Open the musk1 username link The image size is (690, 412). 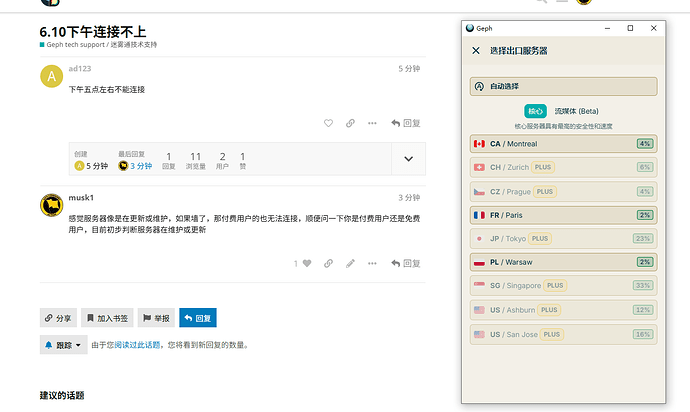click(x=81, y=198)
